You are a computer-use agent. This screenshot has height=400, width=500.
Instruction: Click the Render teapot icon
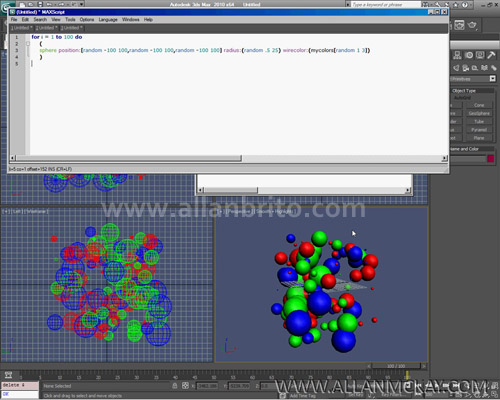(472, 25)
